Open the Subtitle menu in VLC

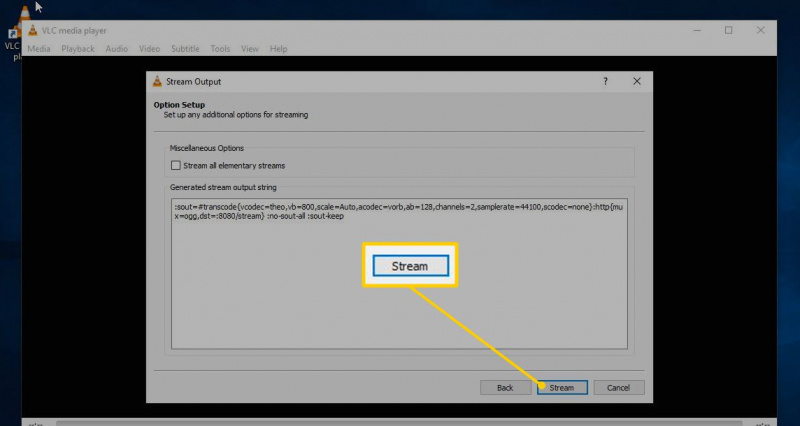click(x=185, y=49)
